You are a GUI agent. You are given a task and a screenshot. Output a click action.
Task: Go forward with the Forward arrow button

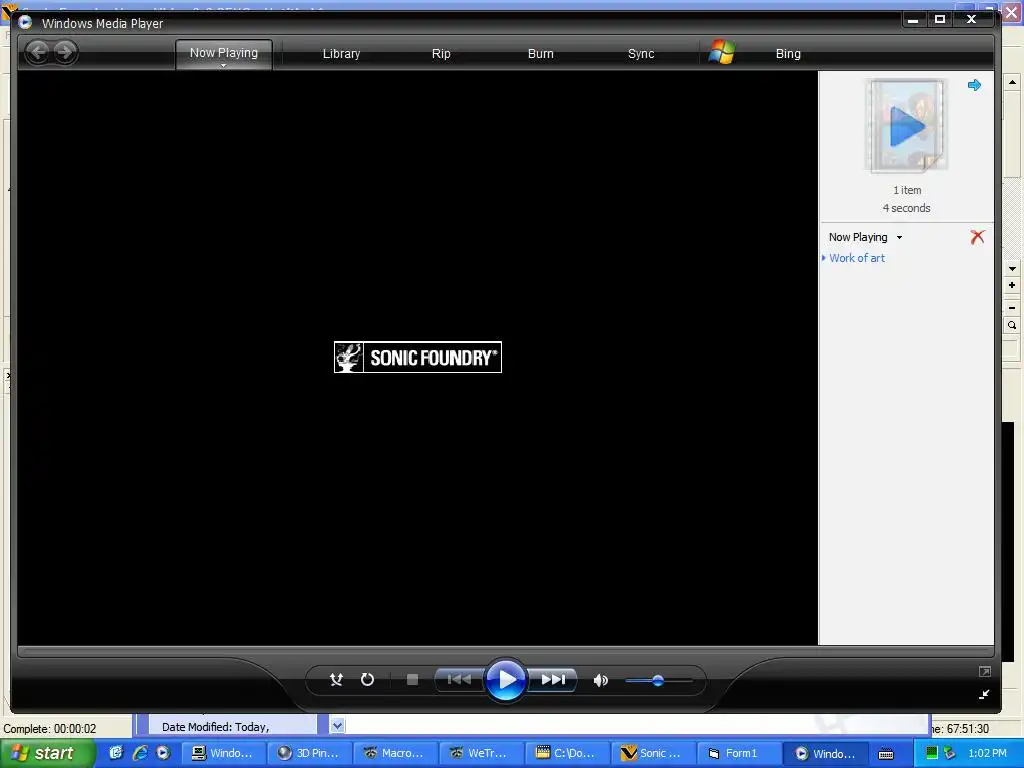tap(65, 52)
